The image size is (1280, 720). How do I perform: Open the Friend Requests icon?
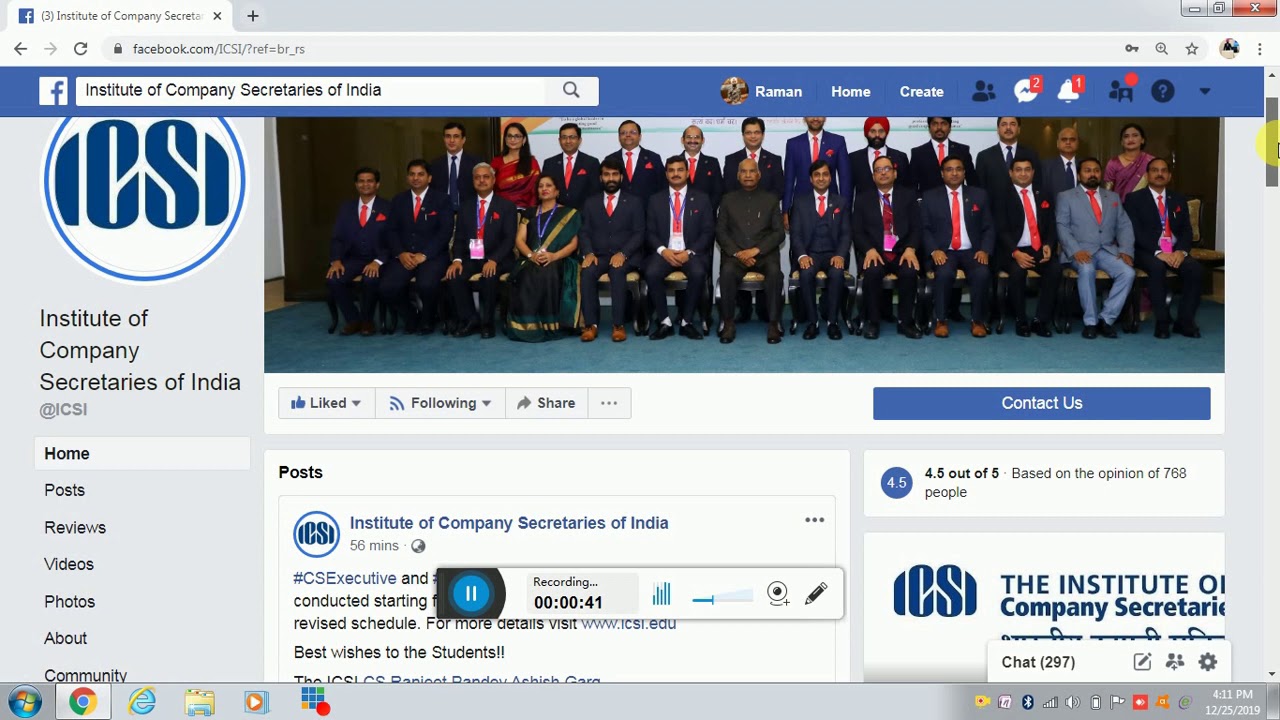coord(984,91)
